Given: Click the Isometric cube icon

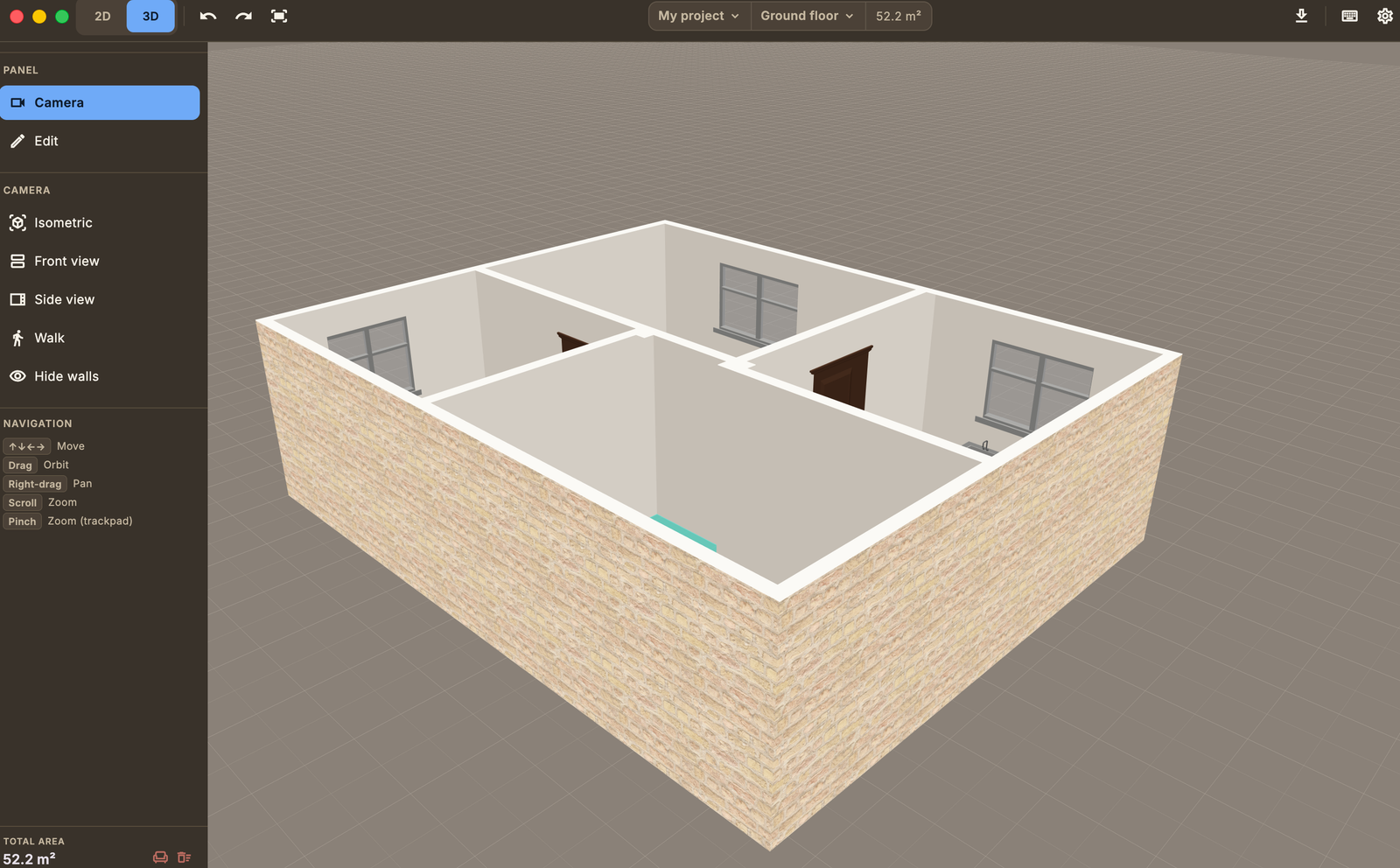Looking at the screenshot, I should click(17, 223).
